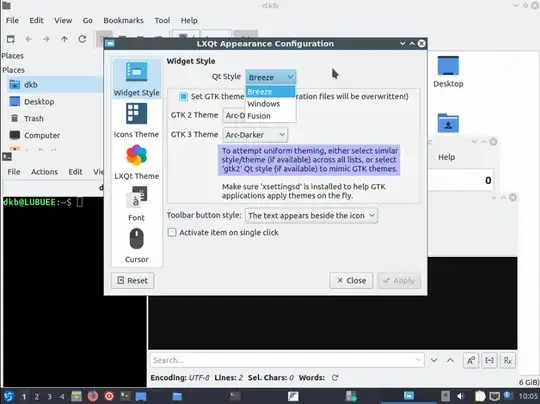Roll up the Appearance dialog with title chevron
Image resolution: width=540 pixels, height=404 pixels.
(412, 43)
